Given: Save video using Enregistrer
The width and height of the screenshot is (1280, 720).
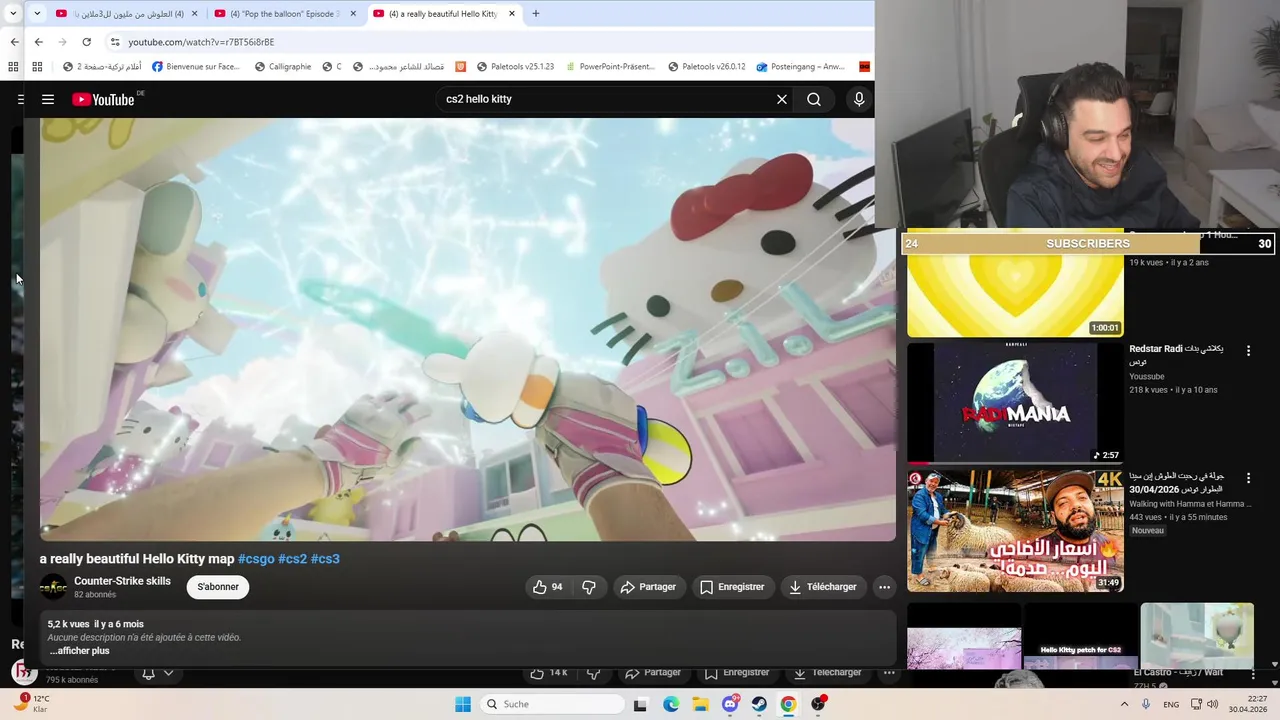Looking at the screenshot, I should tap(732, 587).
